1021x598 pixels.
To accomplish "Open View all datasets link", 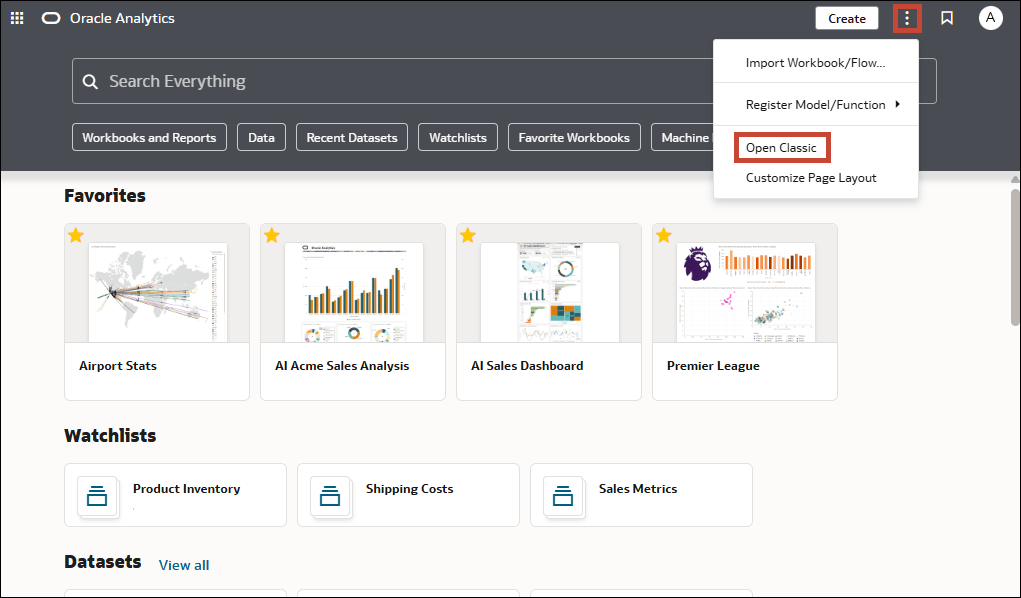I will pos(184,564).
